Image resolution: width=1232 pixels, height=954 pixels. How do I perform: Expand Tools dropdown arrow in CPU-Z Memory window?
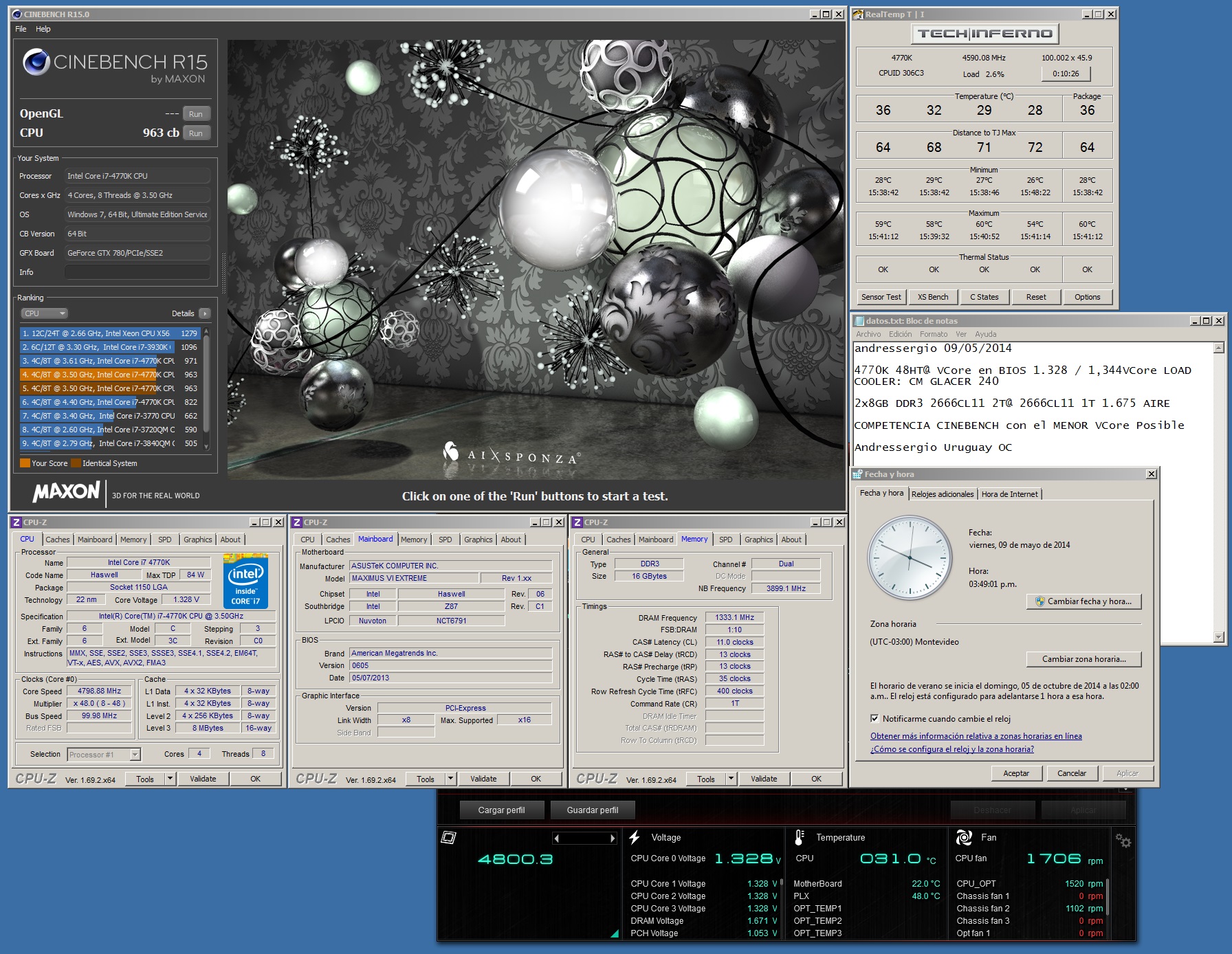coord(731,779)
